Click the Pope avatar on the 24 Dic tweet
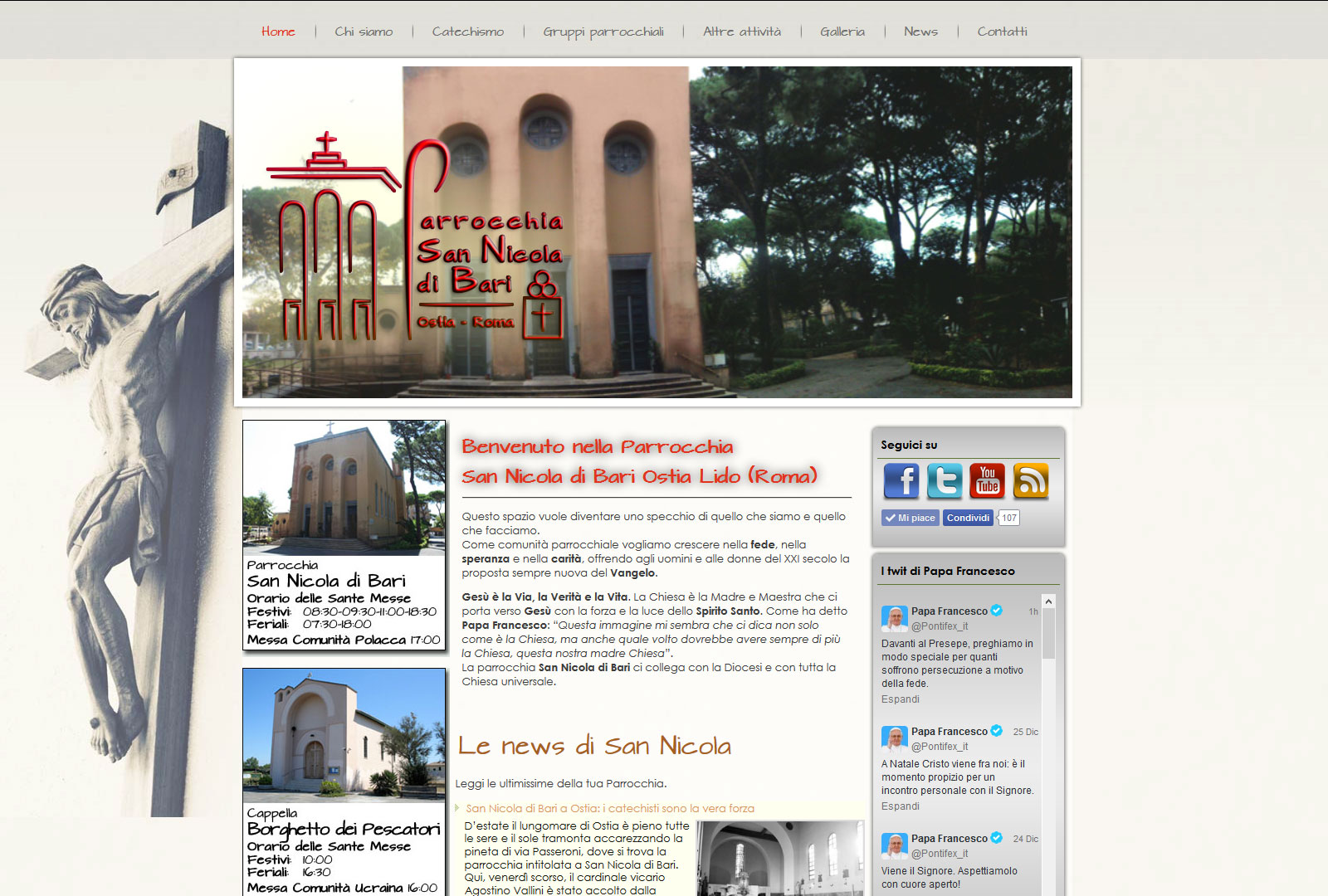Image resolution: width=1328 pixels, height=896 pixels. tap(895, 846)
